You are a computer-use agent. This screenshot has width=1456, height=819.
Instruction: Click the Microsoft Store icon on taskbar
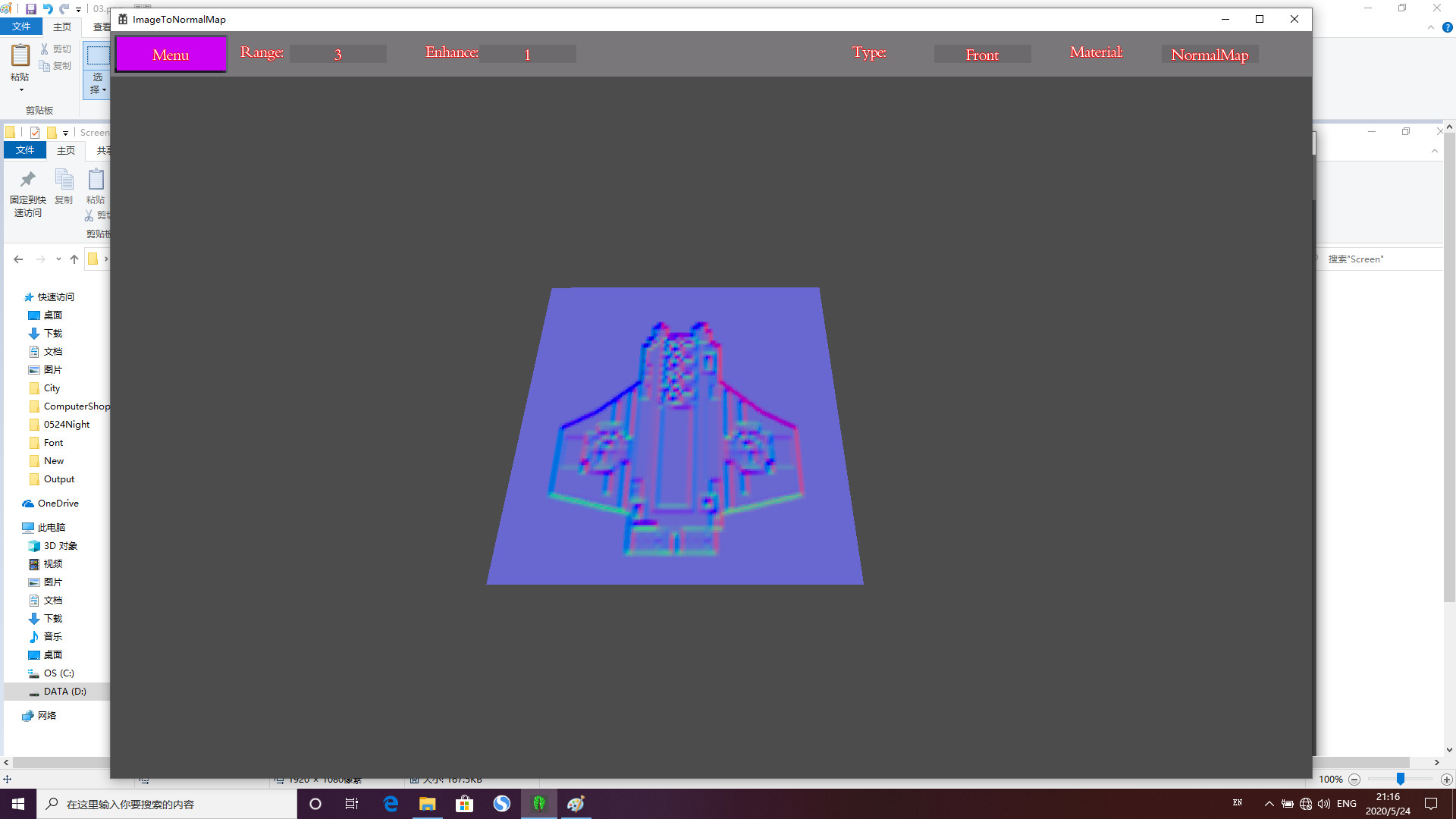pyautogui.click(x=464, y=804)
